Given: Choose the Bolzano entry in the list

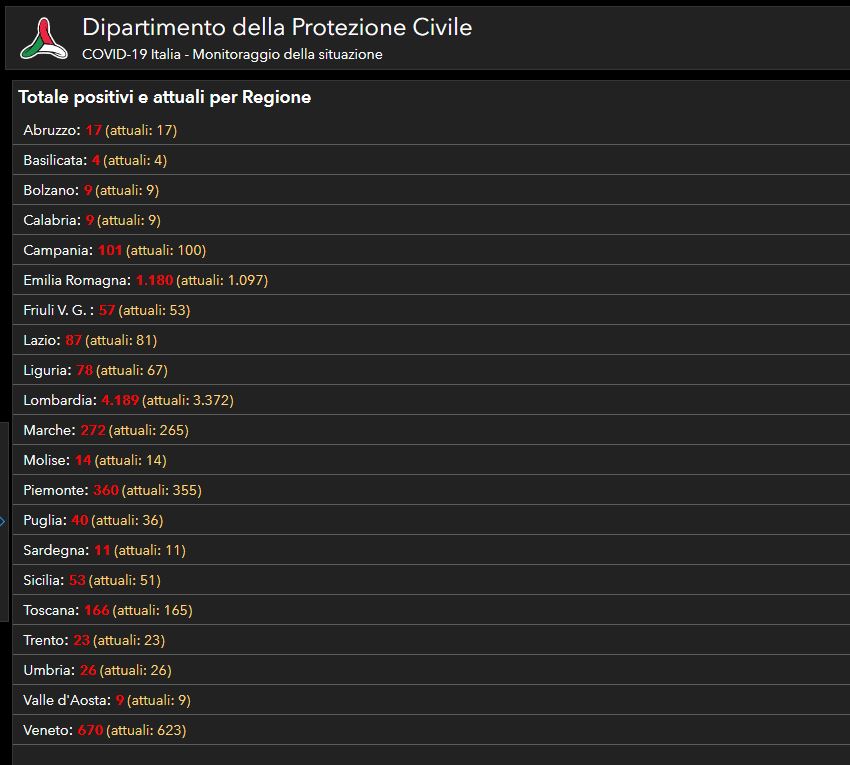Looking at the screenshot, I should (431, 190).
